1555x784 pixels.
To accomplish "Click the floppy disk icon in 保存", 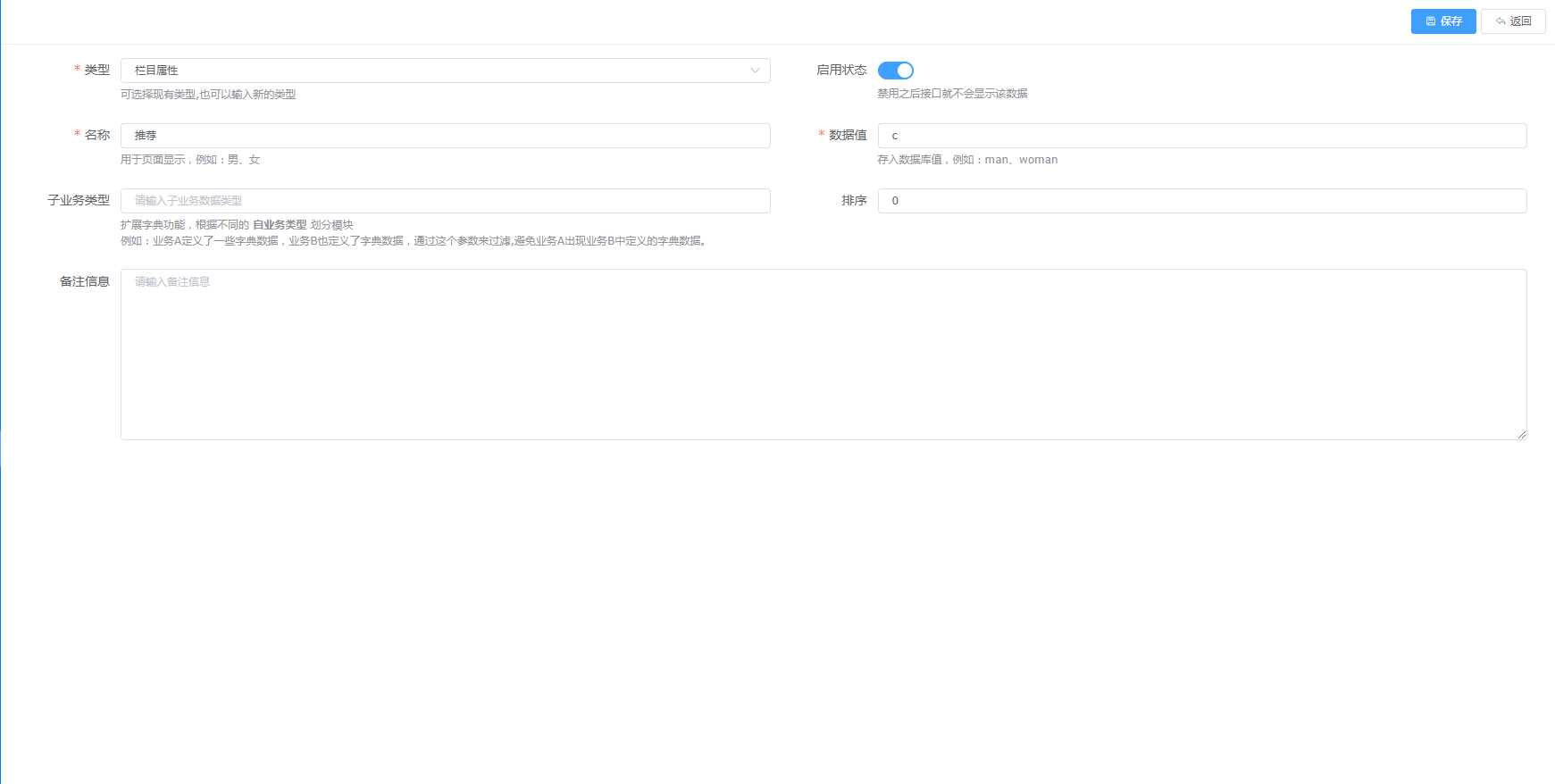I will point(1431,21).
